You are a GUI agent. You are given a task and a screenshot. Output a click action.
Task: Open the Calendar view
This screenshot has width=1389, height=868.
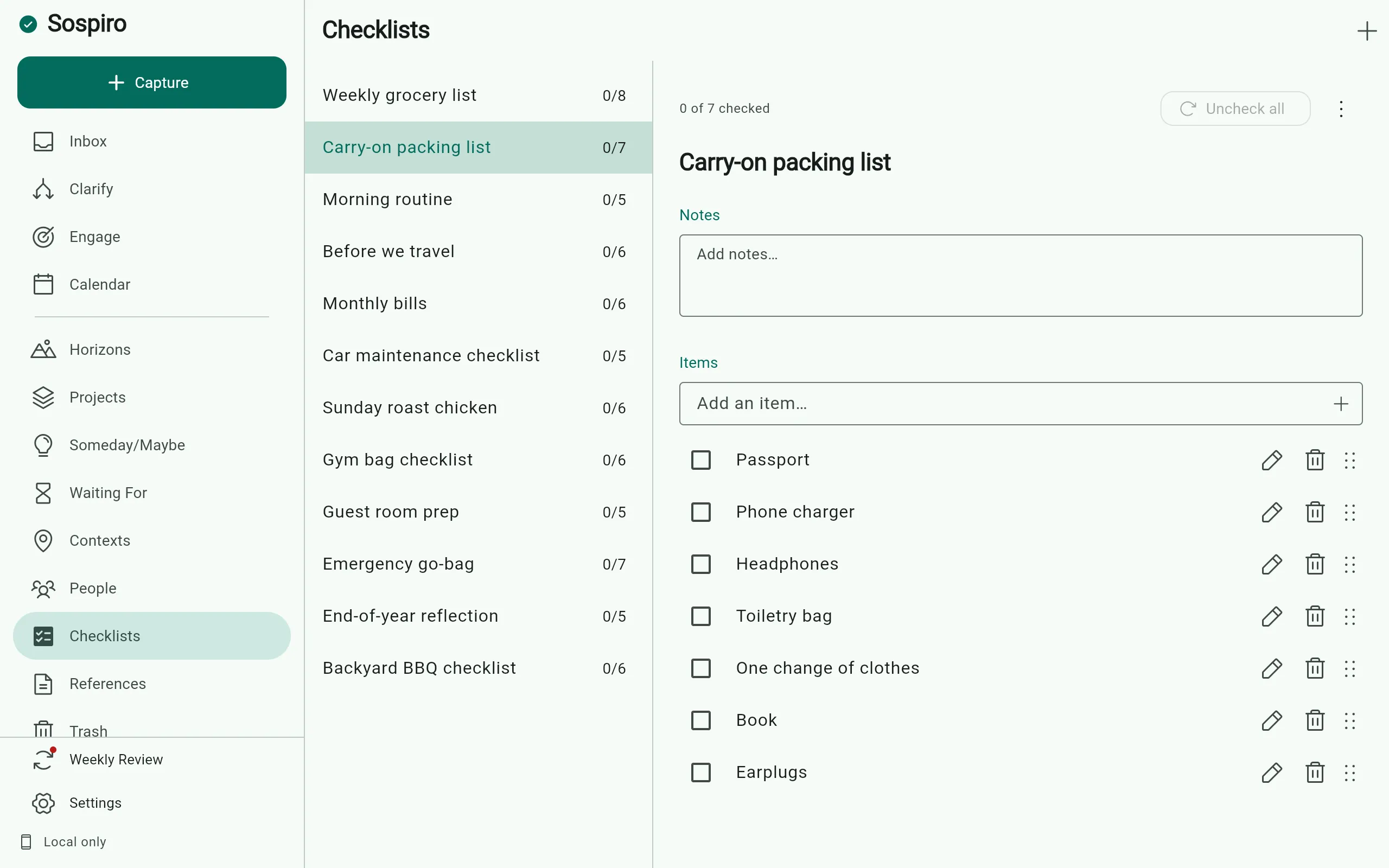(151, 284)
